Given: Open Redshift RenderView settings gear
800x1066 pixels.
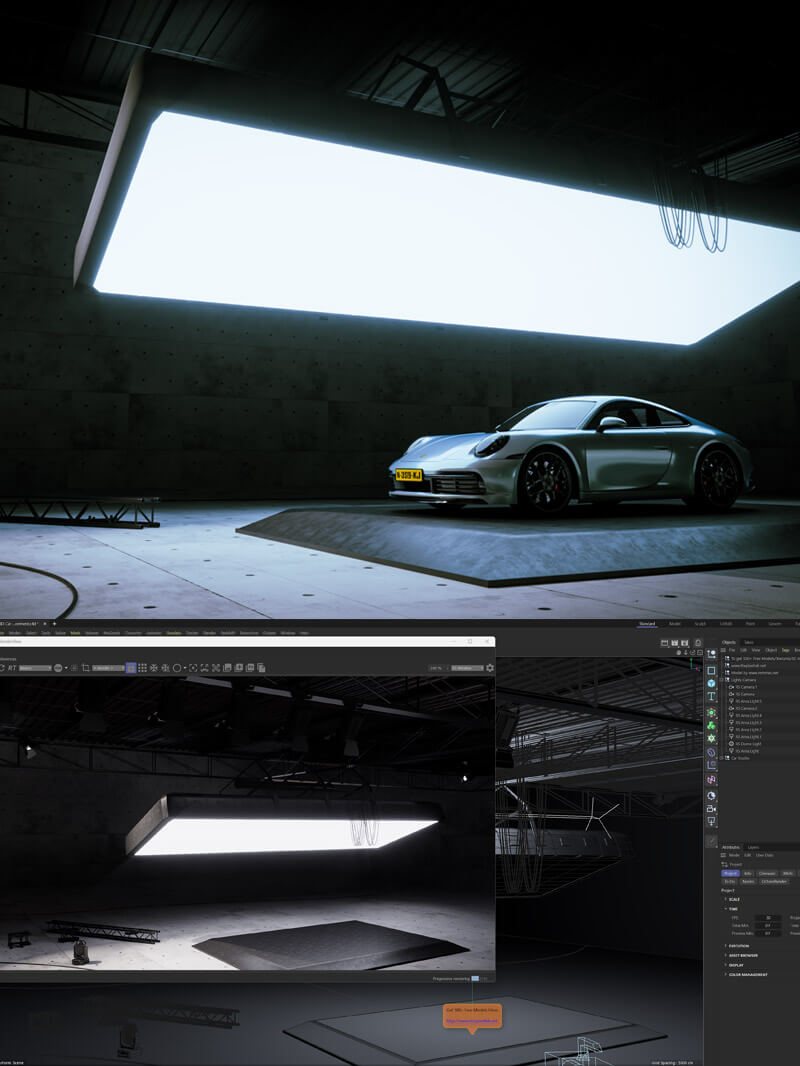Looking at the screenshot, I should click(x=489, y=667).
